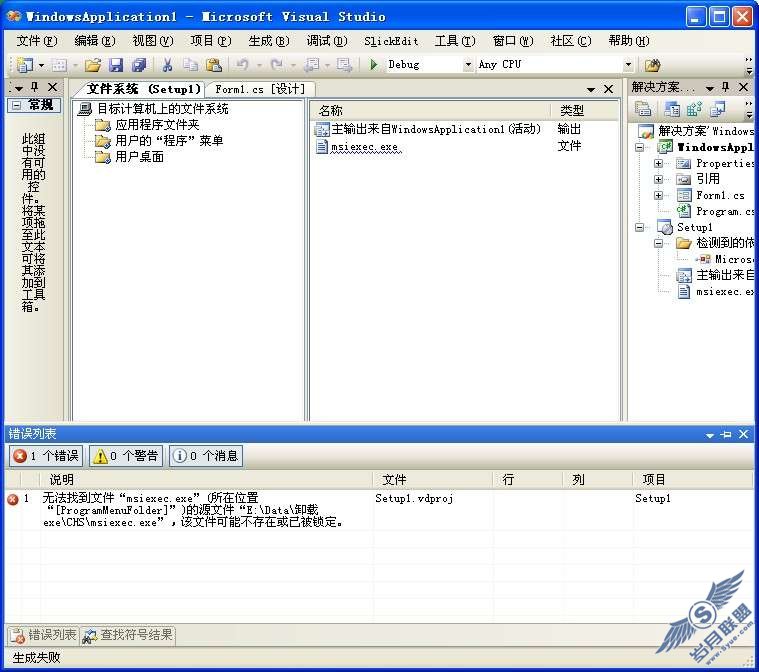This screenshot has height=672, width=759.
Task: Sort by the 名称 column header
Action: 430,110
